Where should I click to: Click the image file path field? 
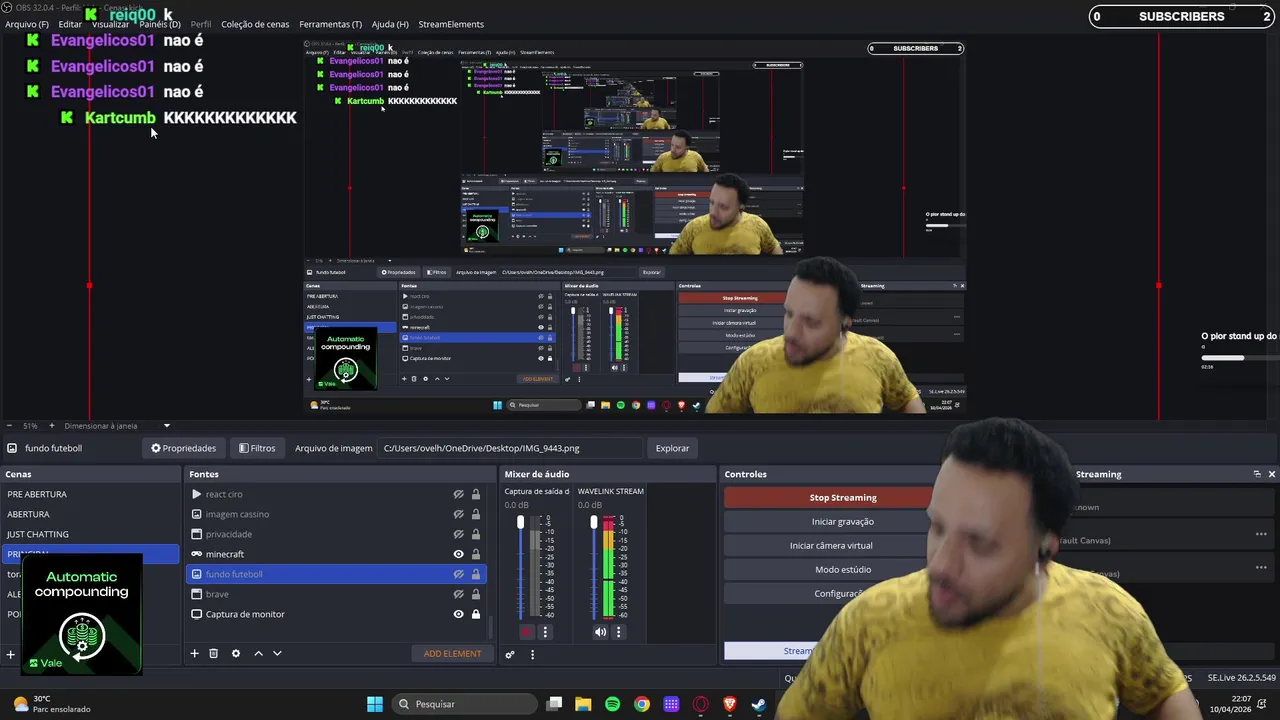(510, 448)
